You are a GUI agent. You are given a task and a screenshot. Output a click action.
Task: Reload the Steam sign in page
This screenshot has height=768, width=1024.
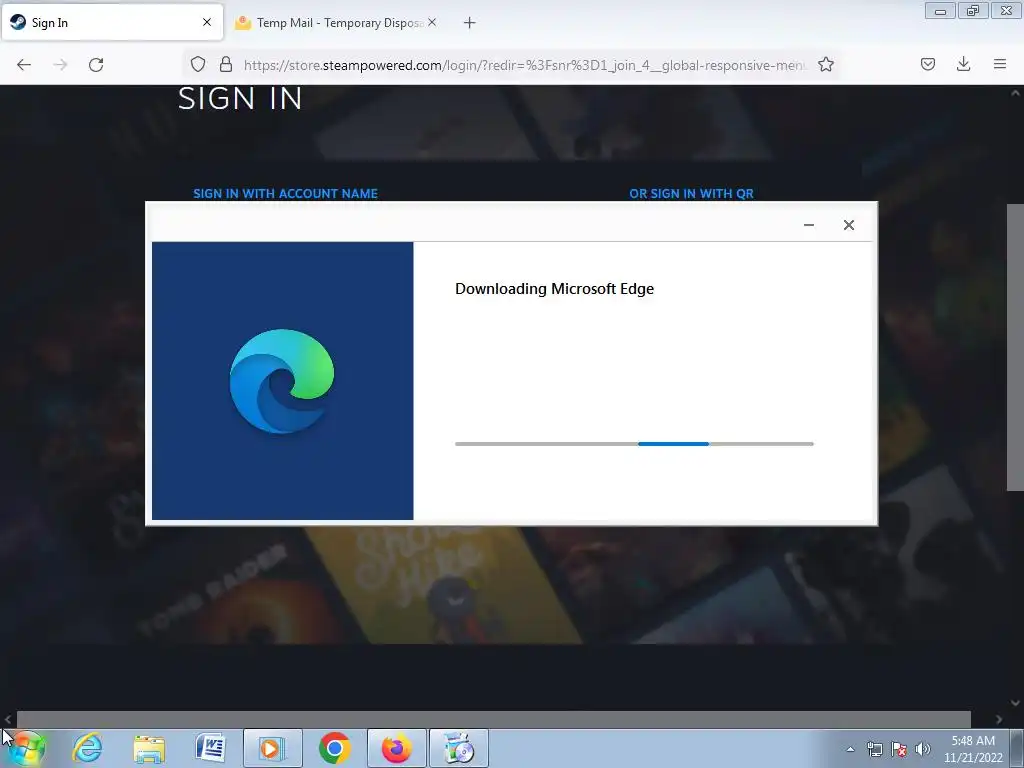tap(96, 65)
